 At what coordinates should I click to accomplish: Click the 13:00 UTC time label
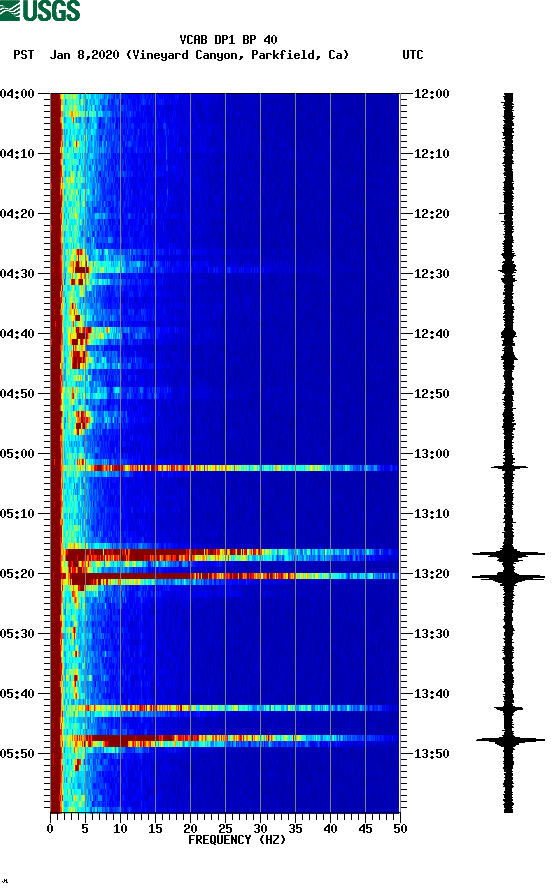click(x=432, y=454)
